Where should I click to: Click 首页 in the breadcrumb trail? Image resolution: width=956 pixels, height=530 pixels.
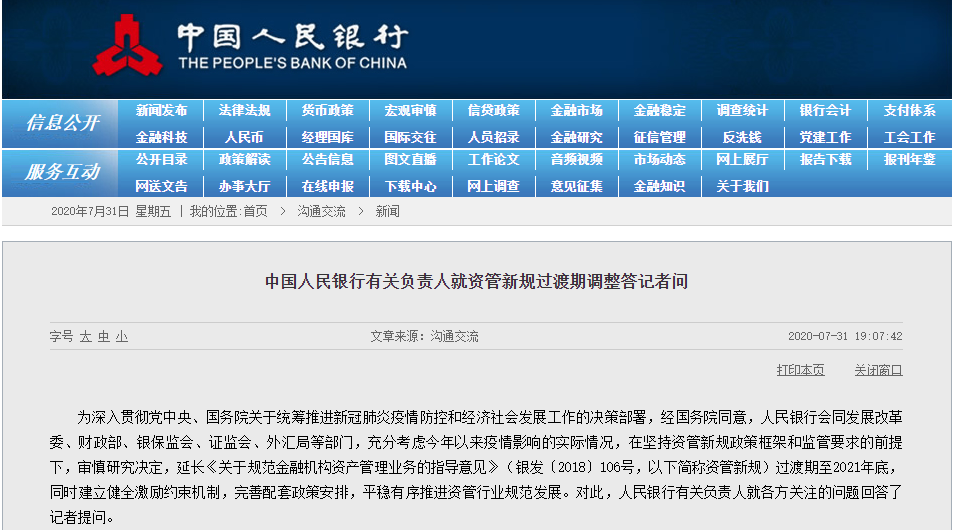click(255, 212)
